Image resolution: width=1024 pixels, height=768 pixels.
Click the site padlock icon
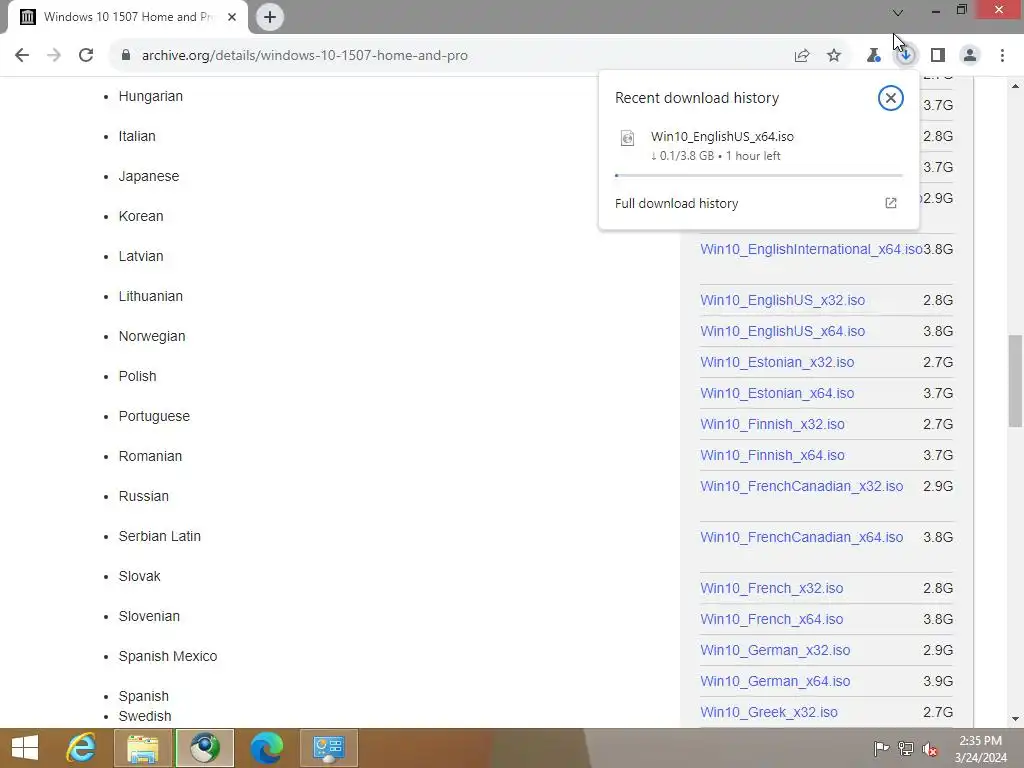[x=126, y=56]
